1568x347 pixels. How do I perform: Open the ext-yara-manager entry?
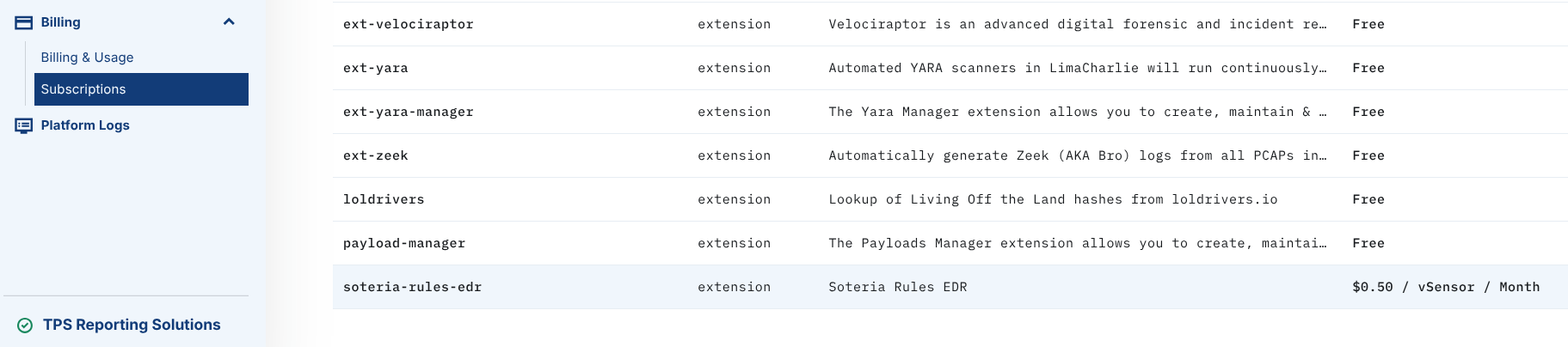click(x=408, y=112)
